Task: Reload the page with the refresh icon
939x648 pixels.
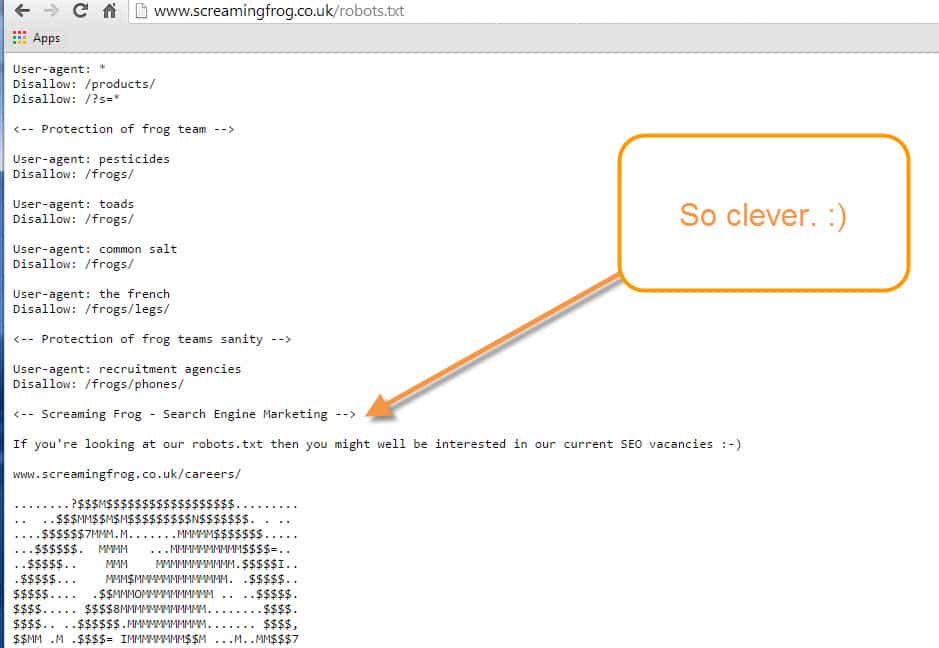Action: pyautogui.click(x=80, y=10)
